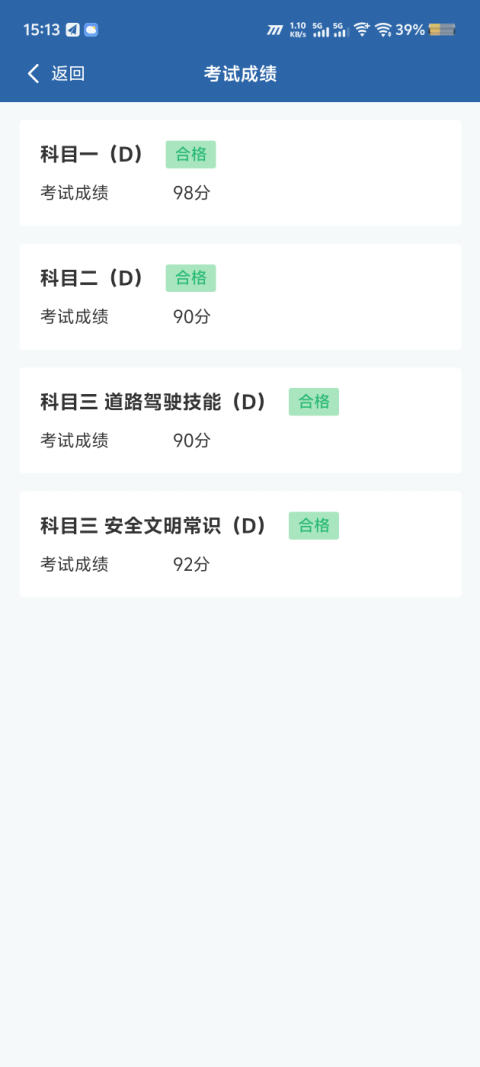Tap the Telegram notification icon in status bar
Image resolution: width=480 pixels, height=1067 pixels.
click(73, 30)
